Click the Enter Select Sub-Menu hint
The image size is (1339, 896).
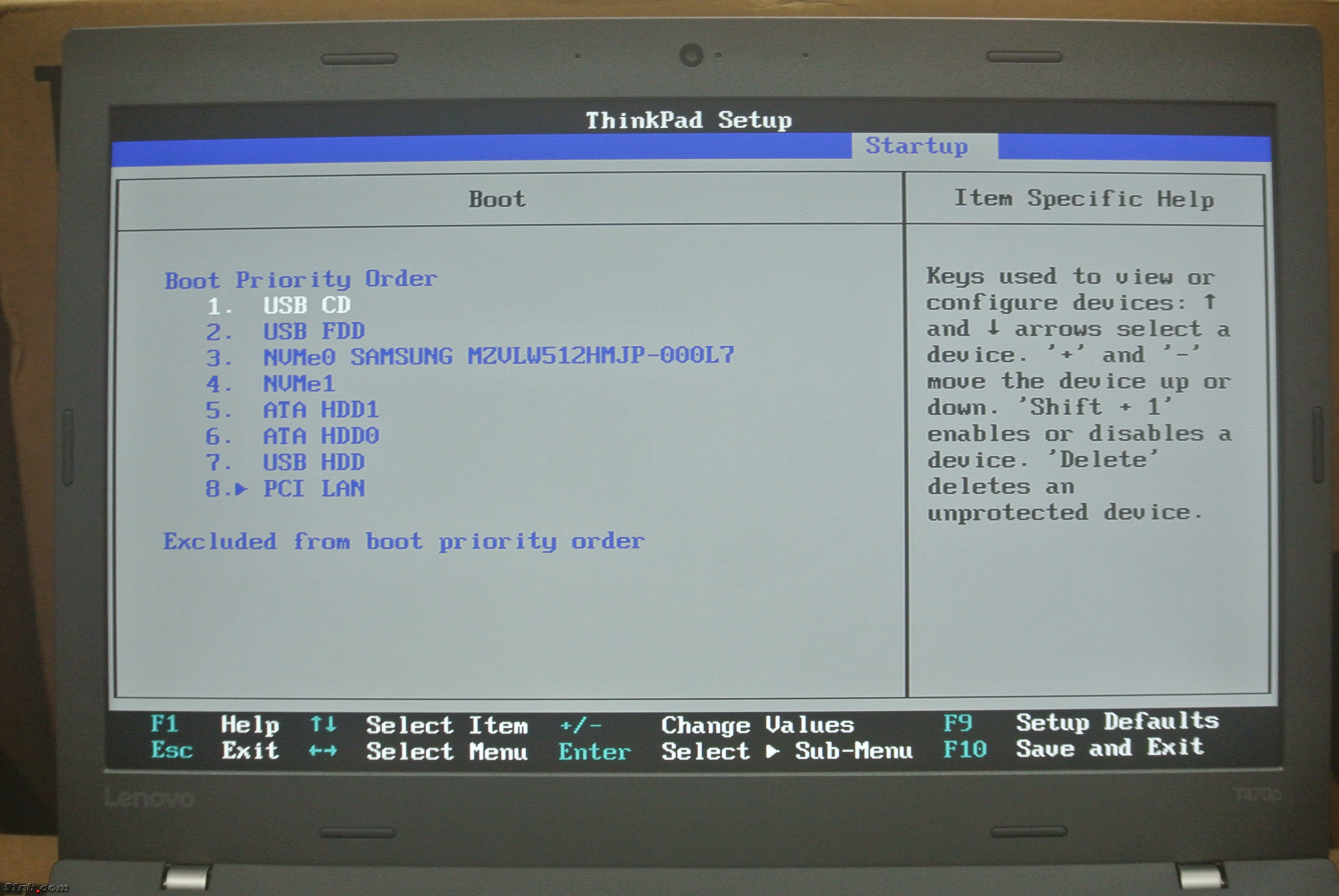[x=736, y=752]
